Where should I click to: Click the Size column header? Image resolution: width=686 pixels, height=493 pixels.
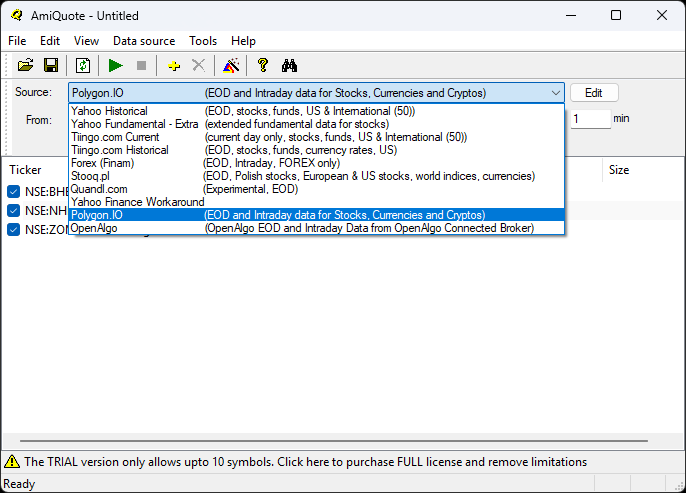pos(619,170)
